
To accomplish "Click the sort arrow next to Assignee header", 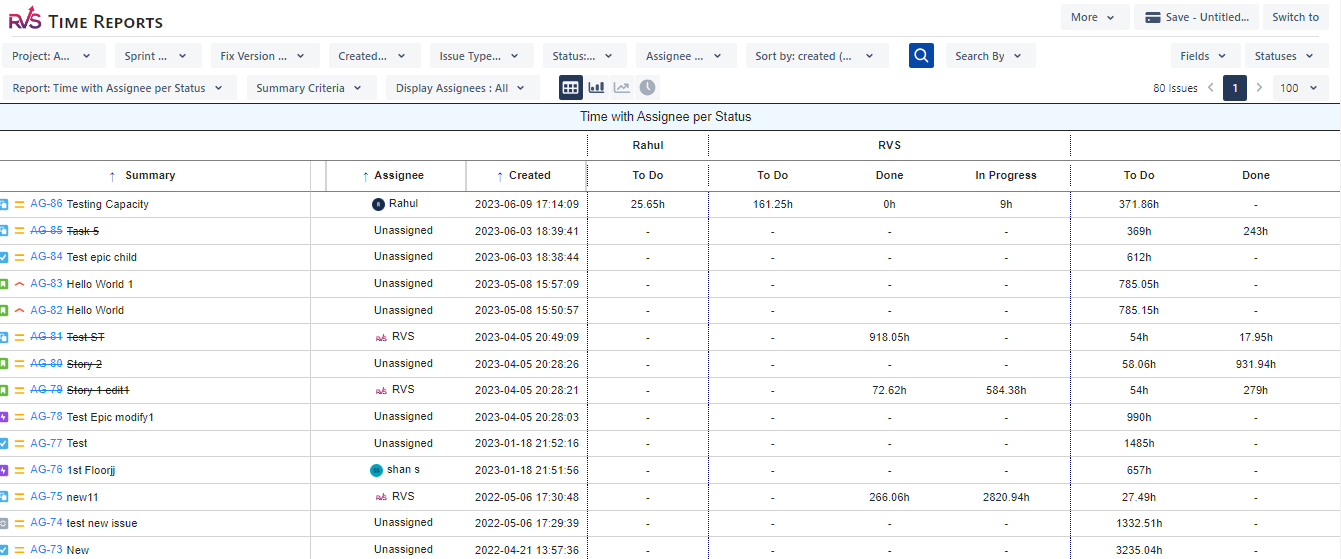I will click(365, 176).
